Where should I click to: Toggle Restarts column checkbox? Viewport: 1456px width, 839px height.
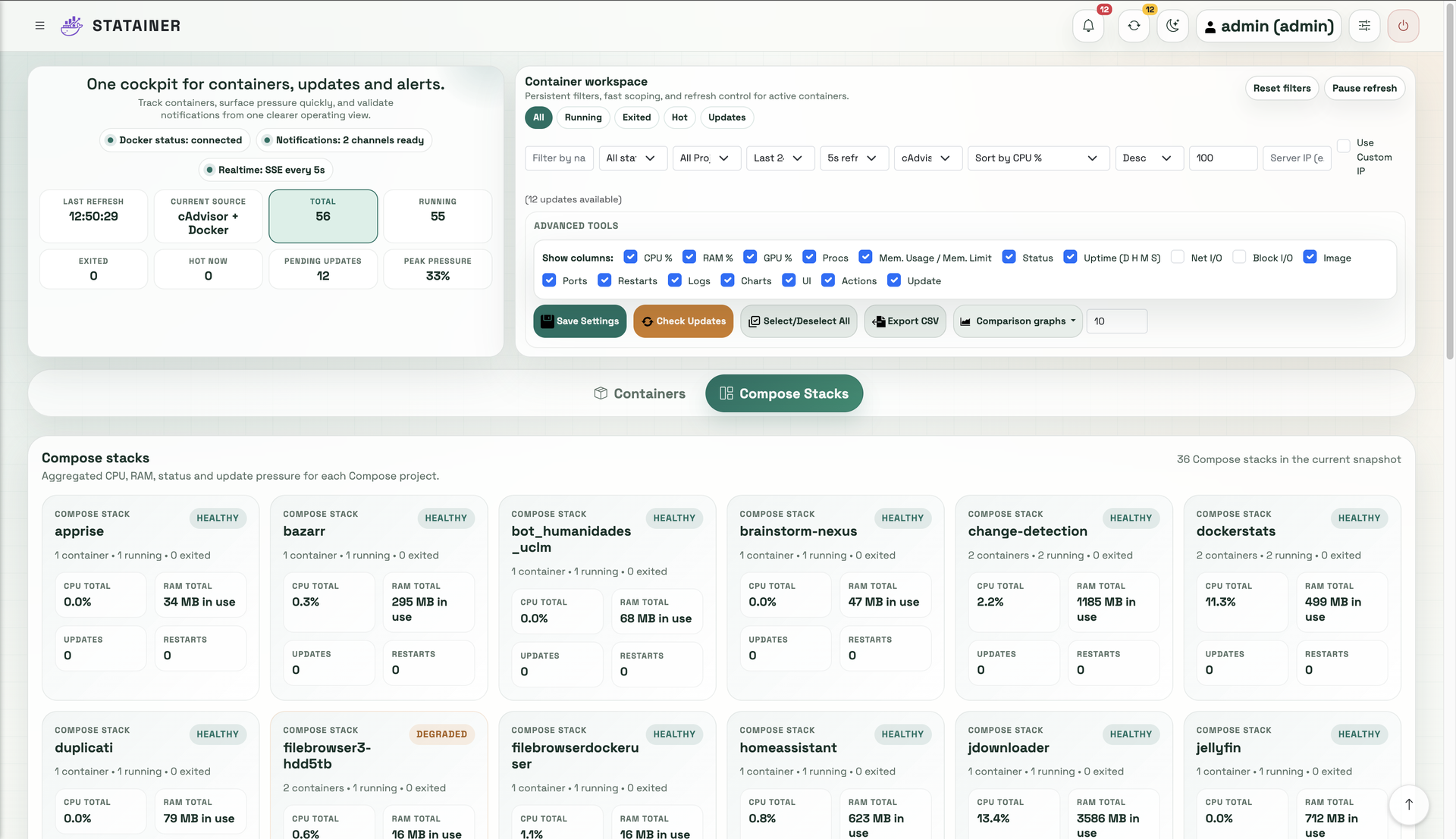tap(604, 280)
